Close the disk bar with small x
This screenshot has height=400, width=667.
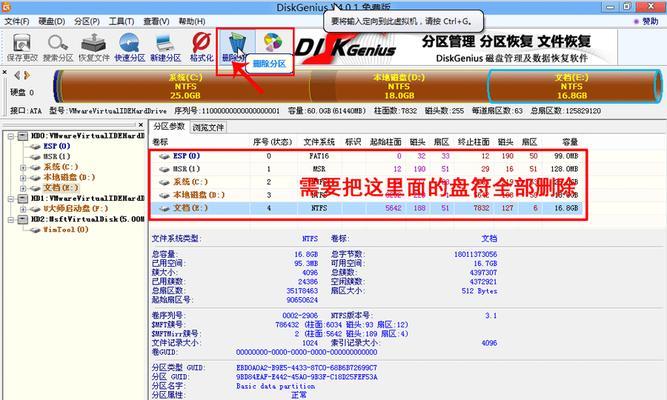coord(5,72)
